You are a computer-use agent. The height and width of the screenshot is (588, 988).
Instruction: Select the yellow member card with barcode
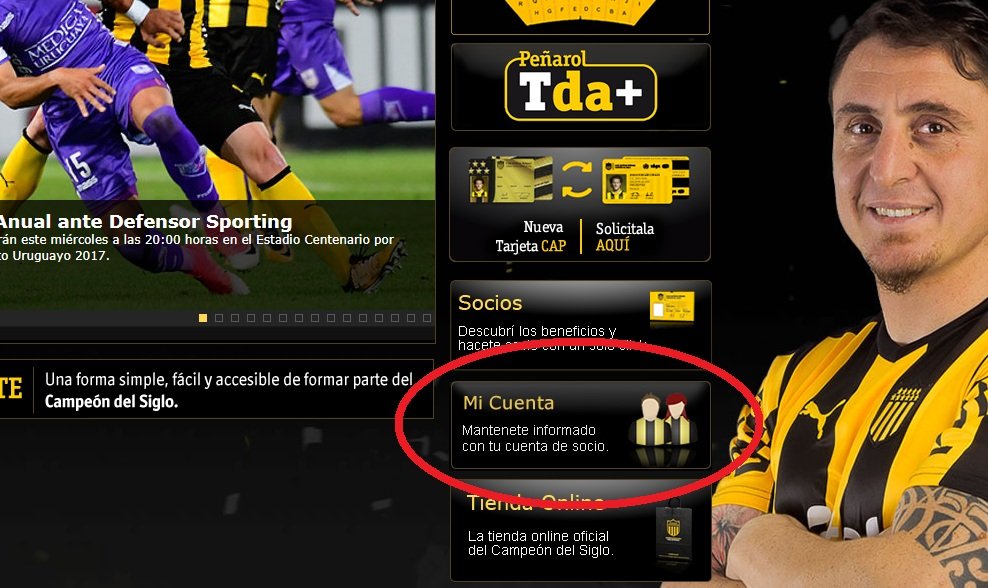[x=646, y=180]
